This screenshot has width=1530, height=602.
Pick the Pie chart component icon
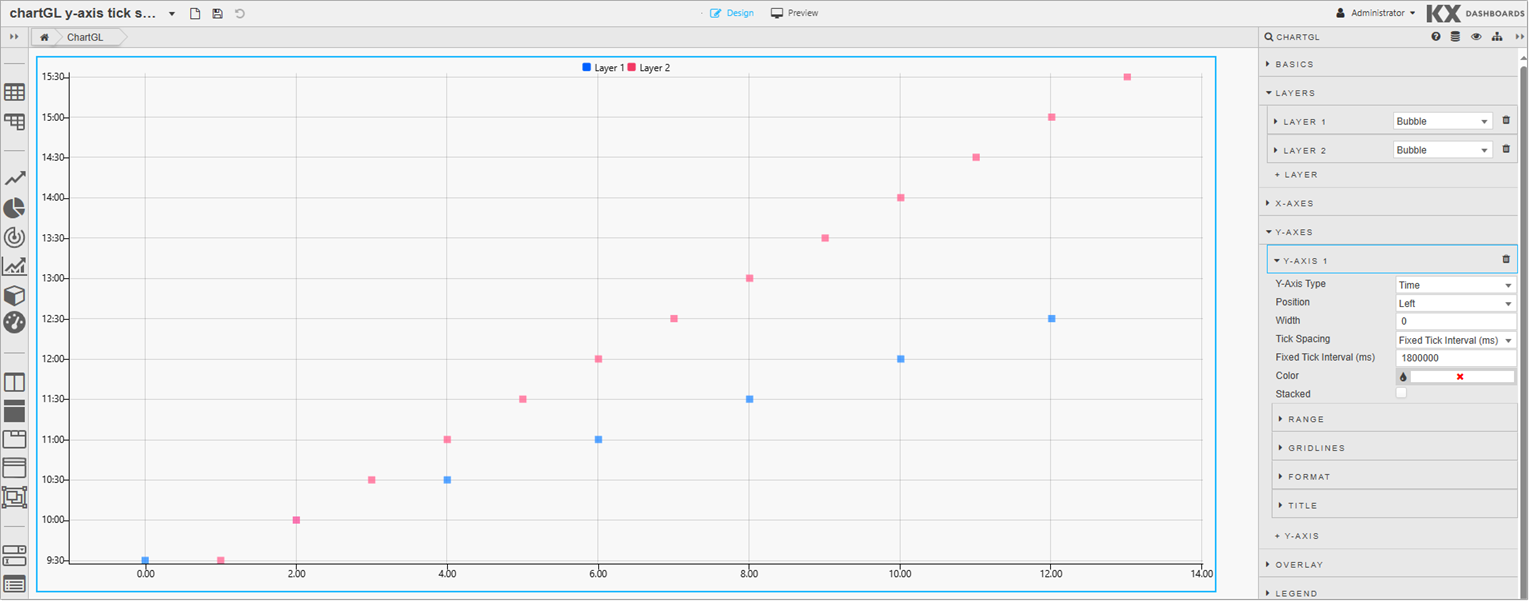(14, 208)
